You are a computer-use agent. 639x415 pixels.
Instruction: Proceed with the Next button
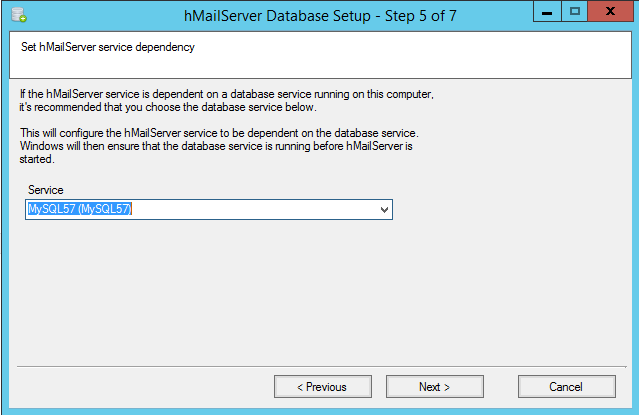coord(434,386)
